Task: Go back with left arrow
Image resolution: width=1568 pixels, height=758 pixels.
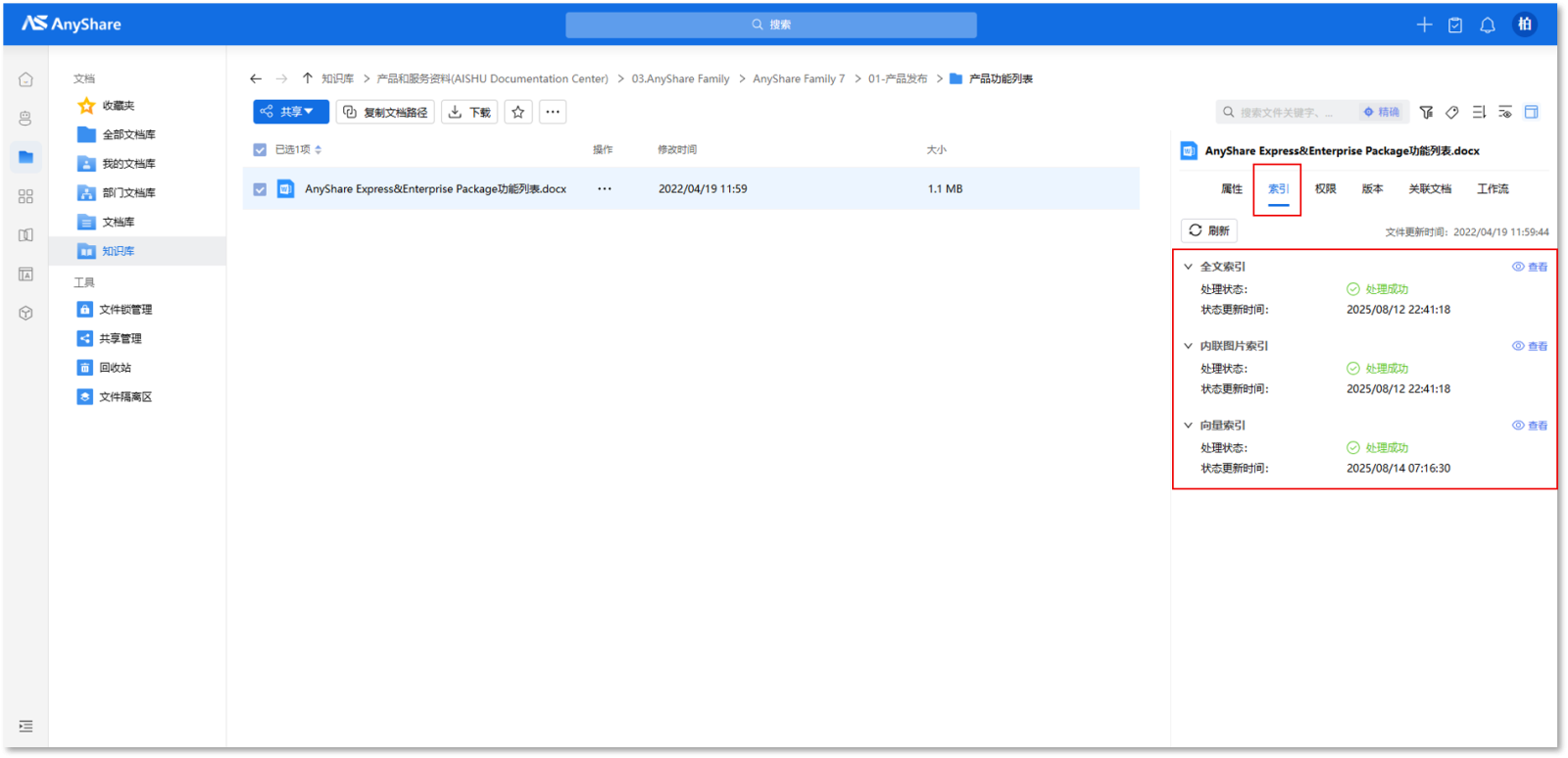Action: click(256, 78)
